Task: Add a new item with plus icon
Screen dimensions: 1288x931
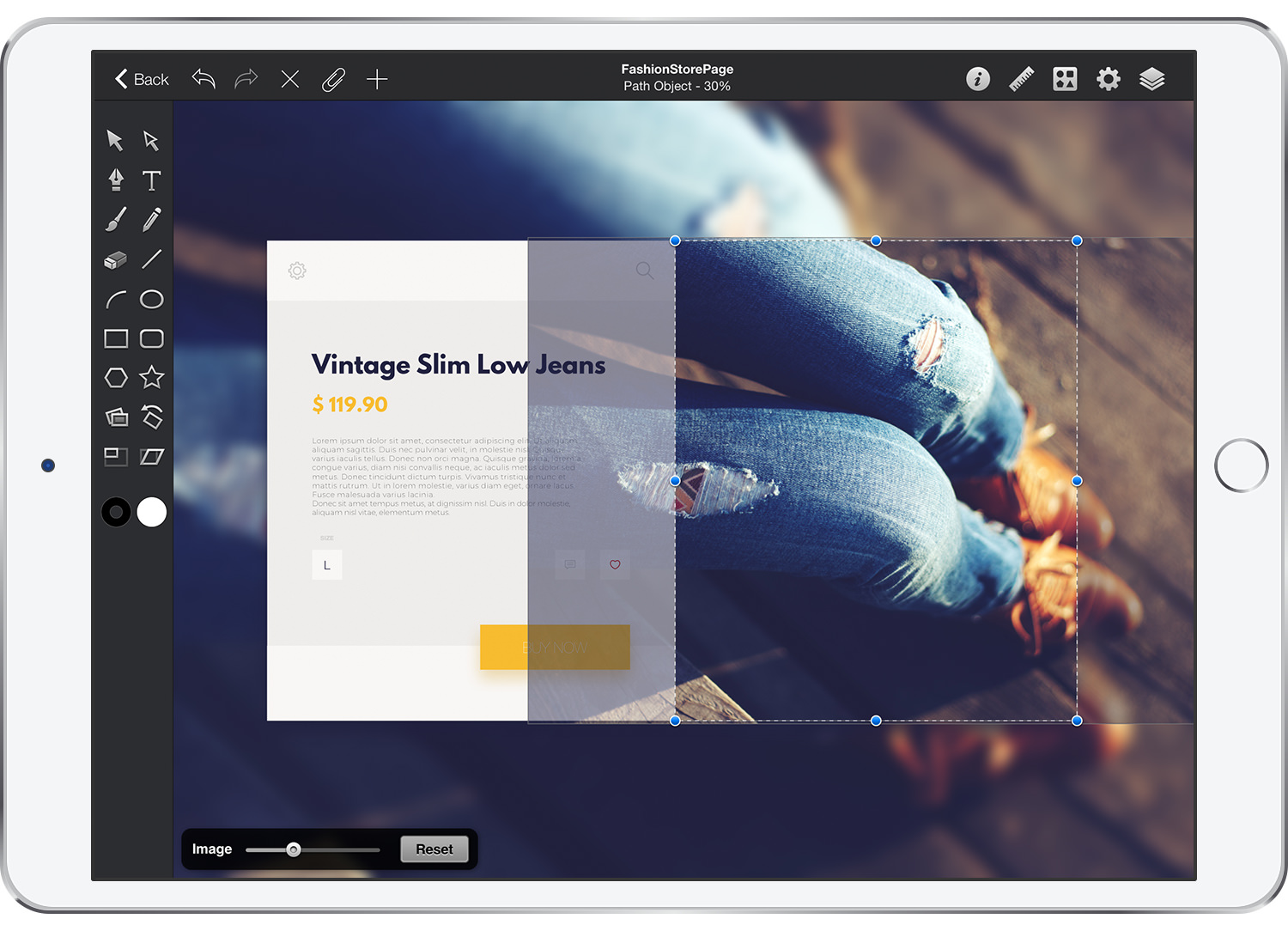Action: coord(377,80)
